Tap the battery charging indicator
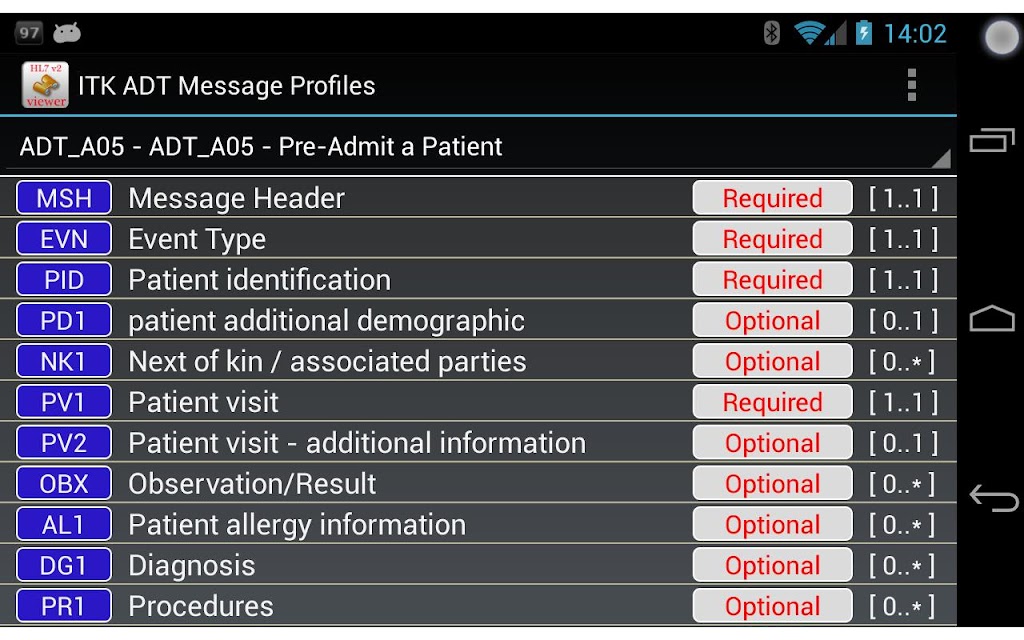Screen dimensions: 1024x640 [863, 33]
